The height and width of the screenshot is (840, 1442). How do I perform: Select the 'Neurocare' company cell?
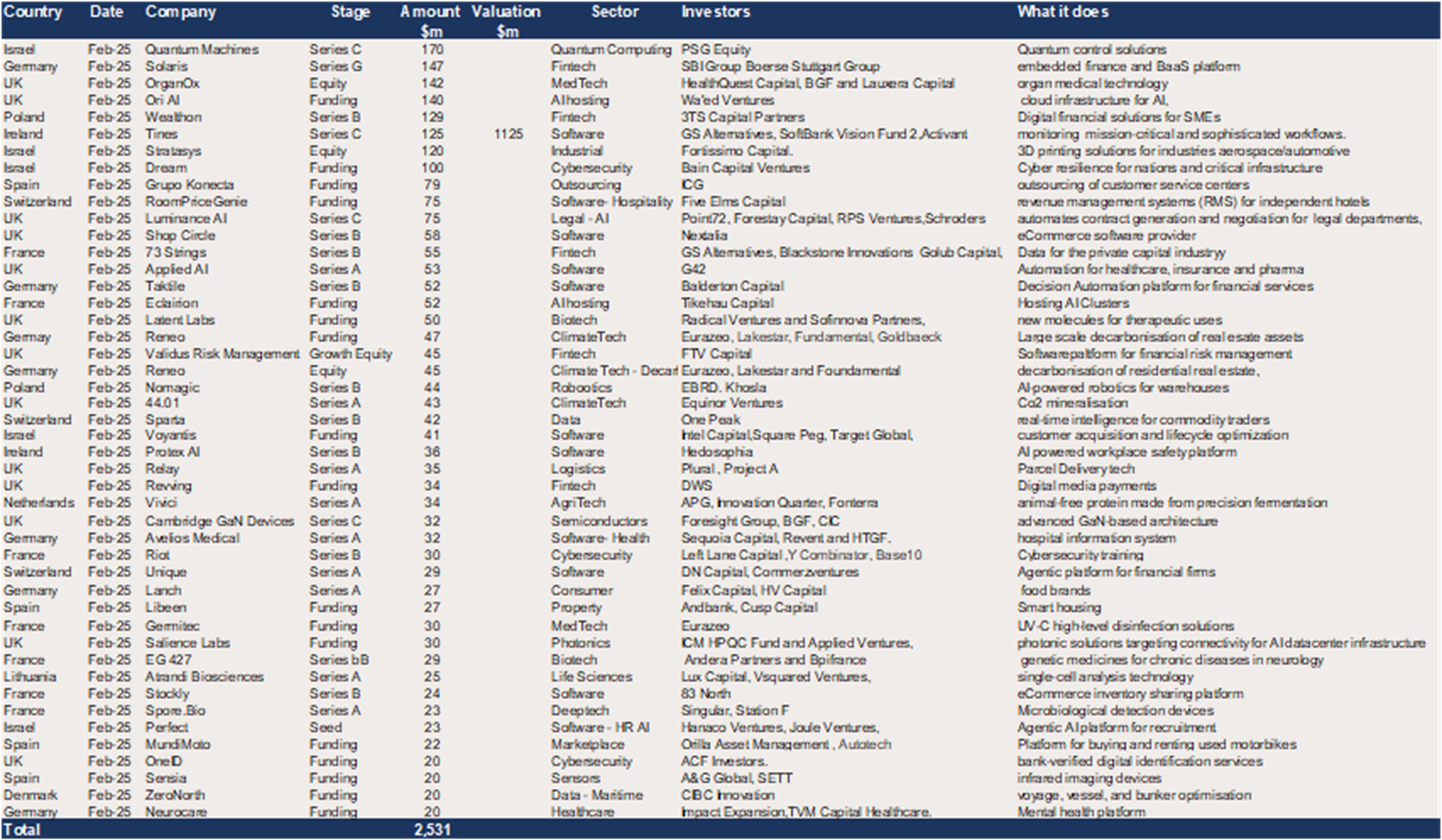pyautogui.click(x=176, y=812)
